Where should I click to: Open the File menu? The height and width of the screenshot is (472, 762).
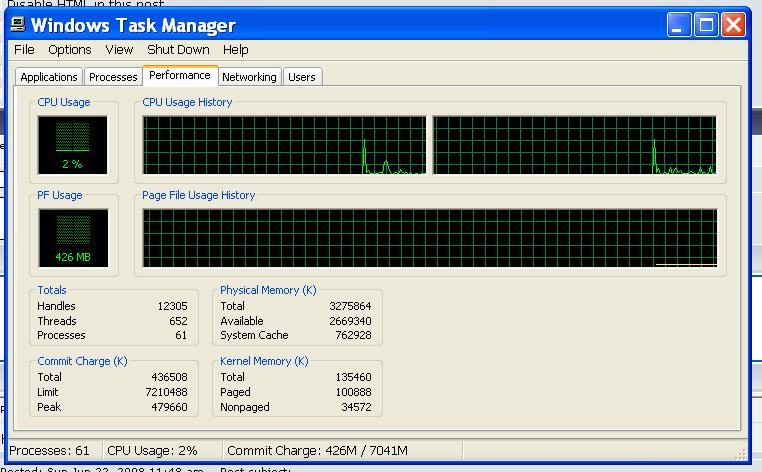[x=24, y=50]
